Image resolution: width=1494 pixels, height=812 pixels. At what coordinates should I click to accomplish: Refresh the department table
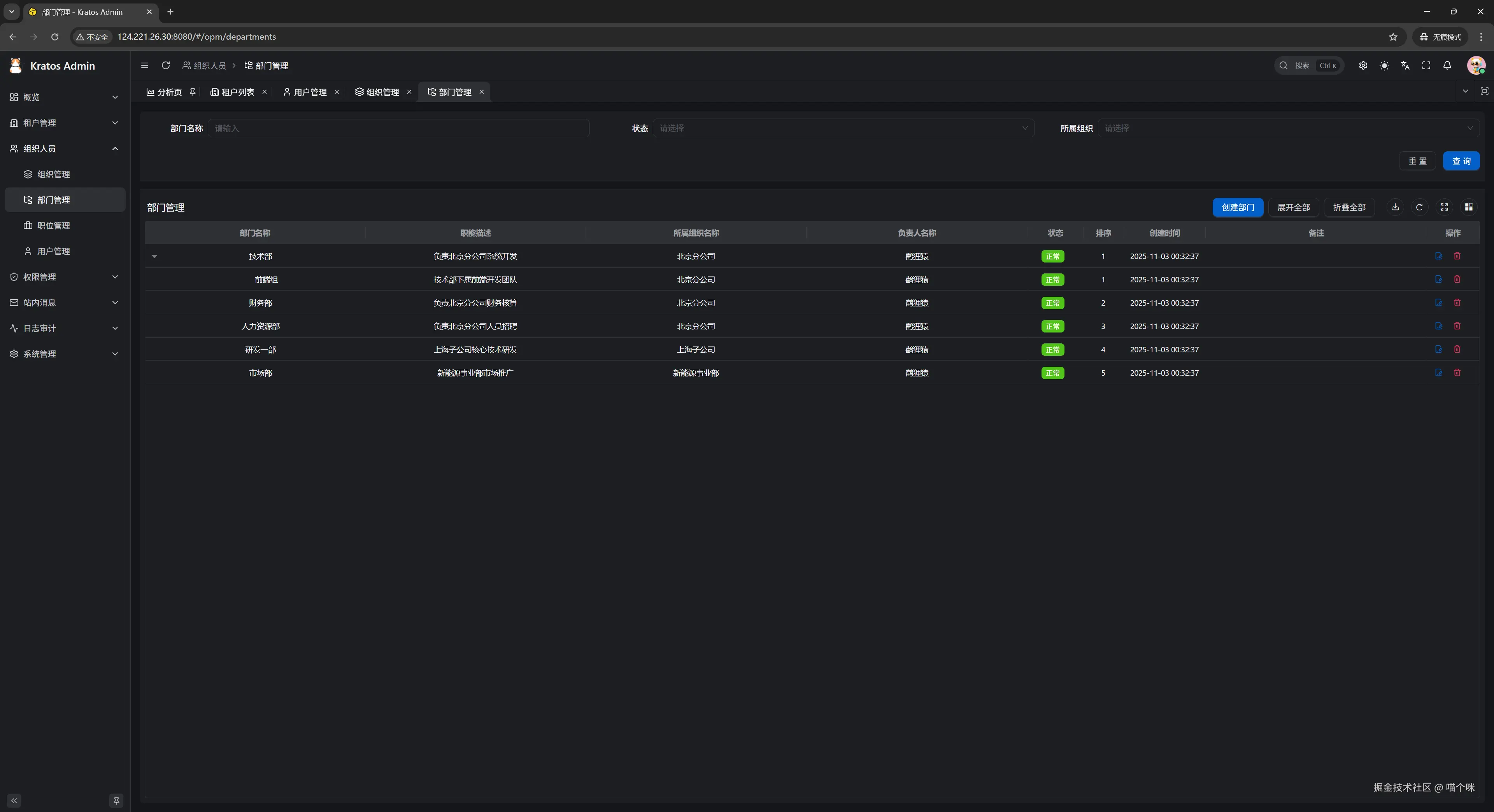pyautogui.click(x=1419, y=207)
